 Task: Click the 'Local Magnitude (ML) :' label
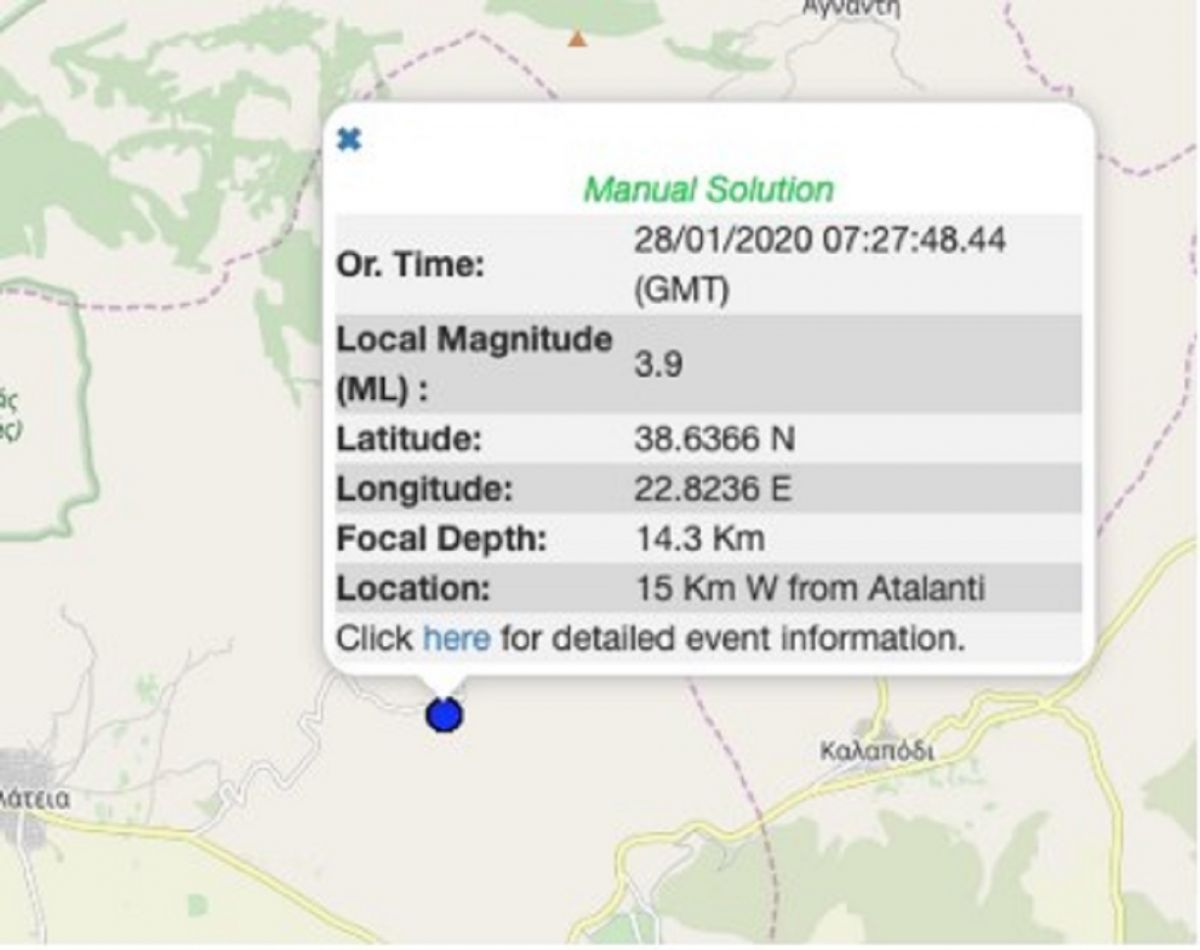point(474,365)
